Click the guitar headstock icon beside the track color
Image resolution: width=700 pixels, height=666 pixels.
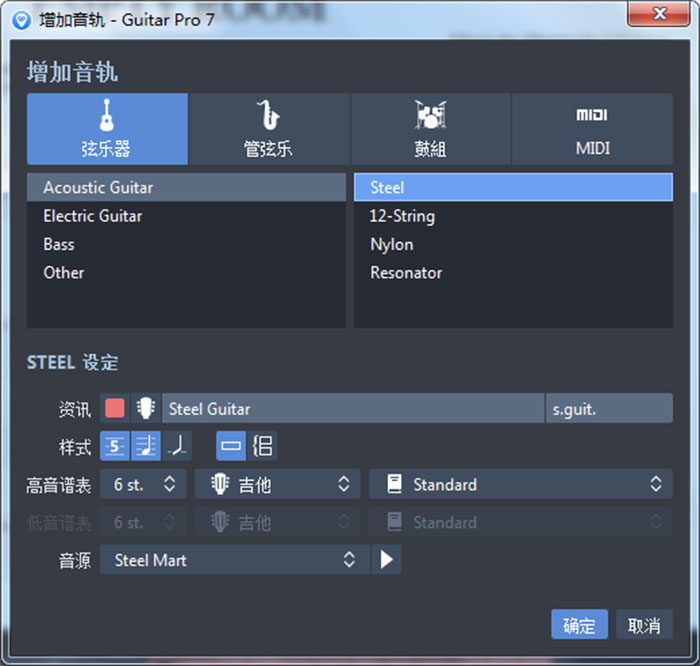point(146,408)
